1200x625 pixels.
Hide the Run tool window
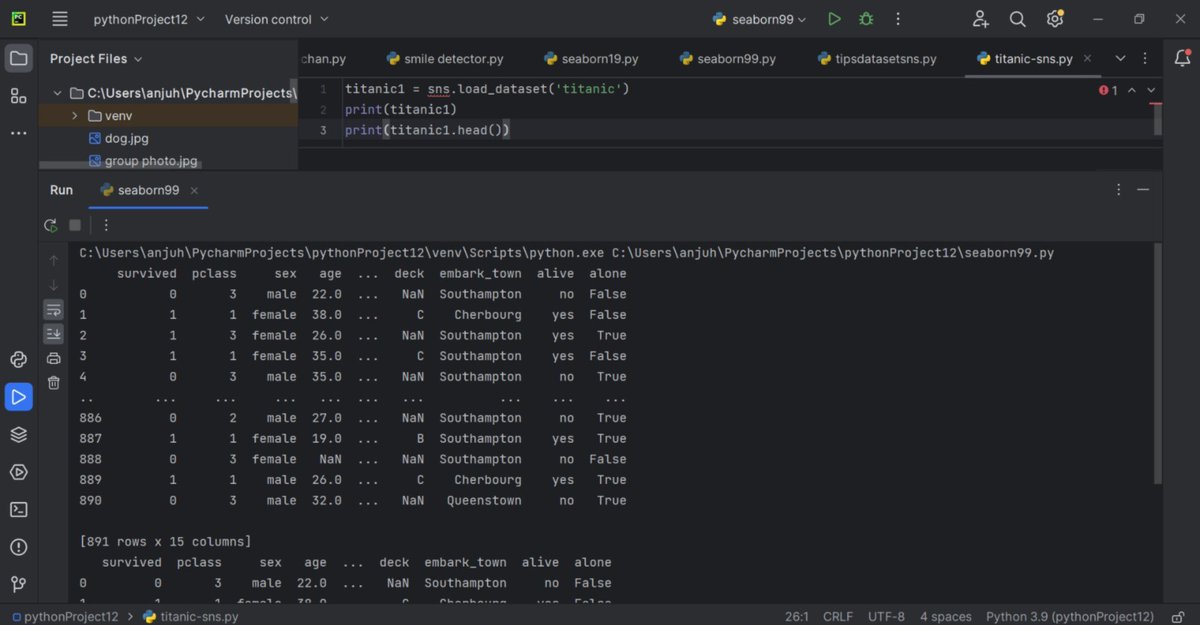(1143, 190)
